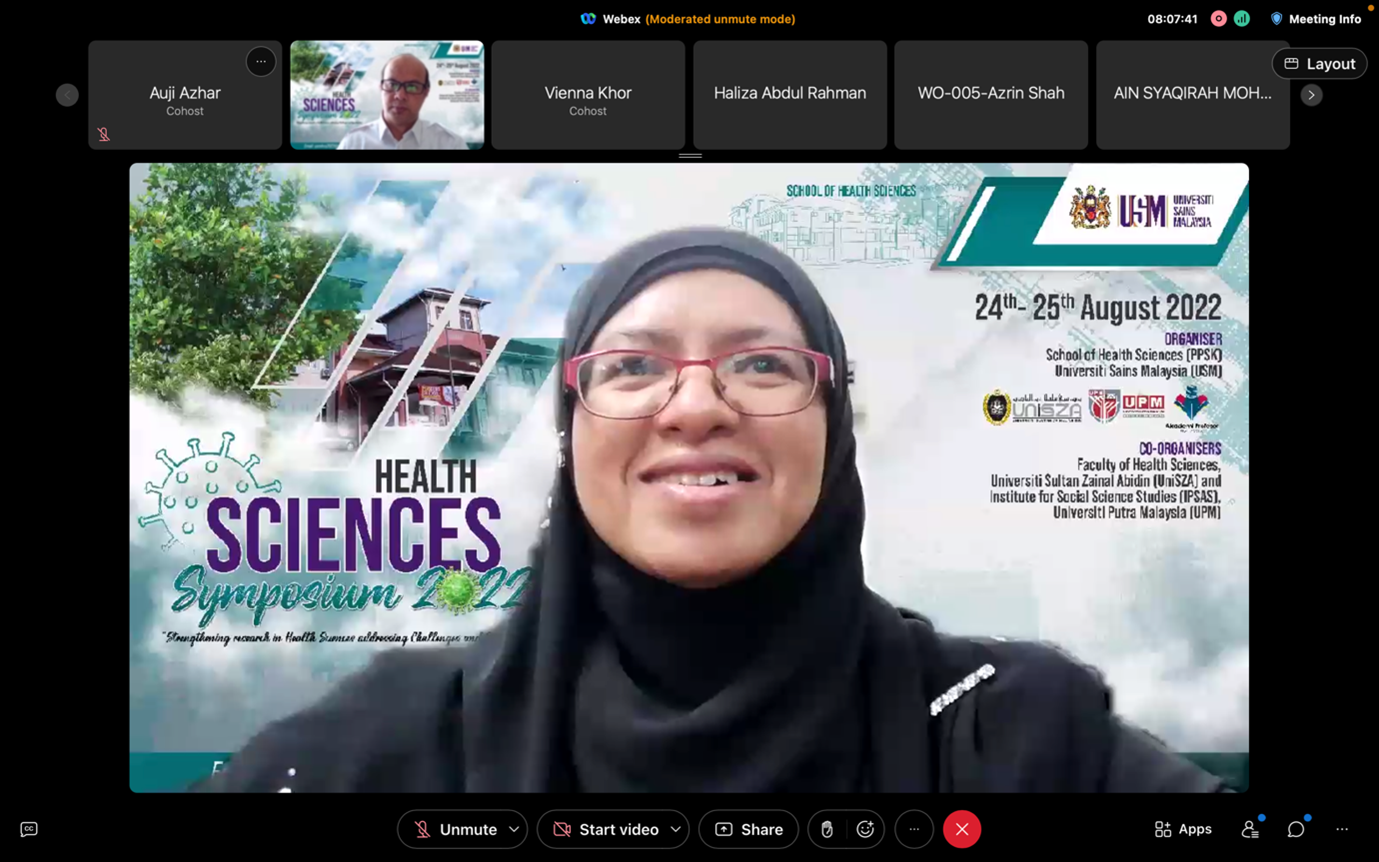The width and height of the screenshot is (1379, 862).
Task: Click the filmstrip resize handle
Action: coord(690,156)
